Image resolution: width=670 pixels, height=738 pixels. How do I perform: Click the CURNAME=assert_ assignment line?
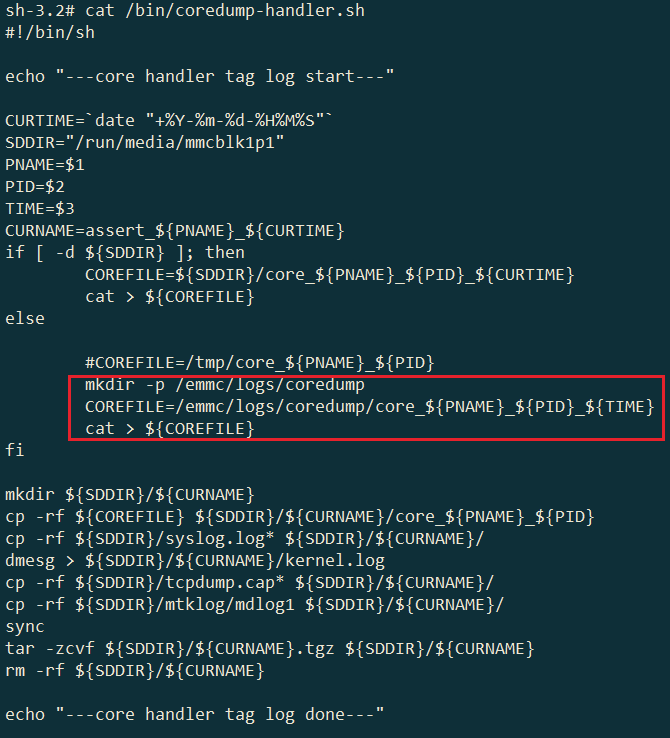click(x=175, y=231)
